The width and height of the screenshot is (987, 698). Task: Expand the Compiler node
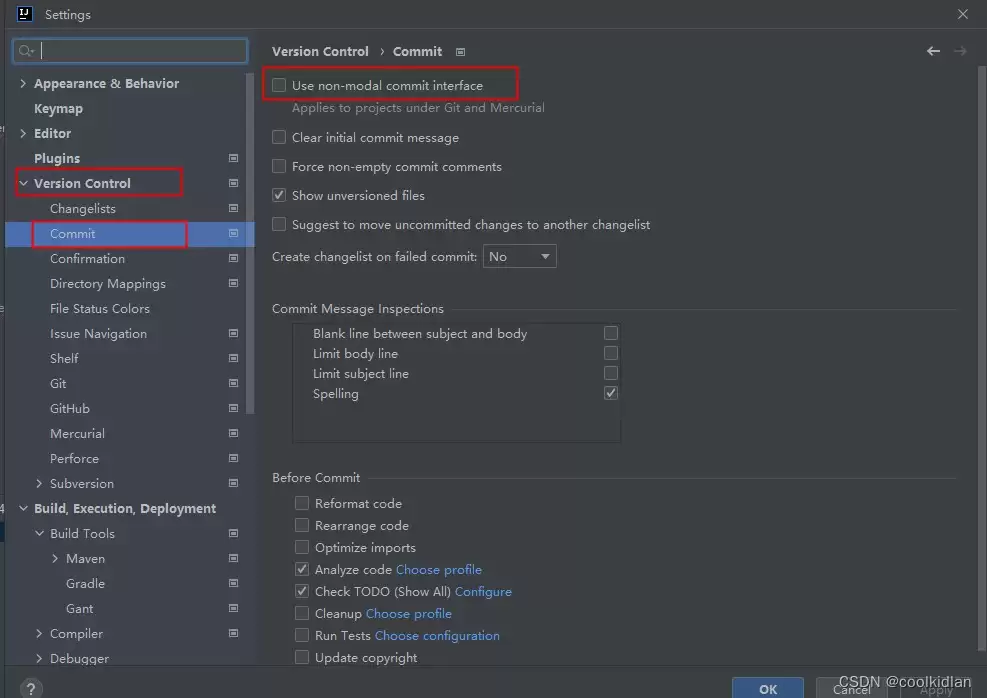coord(39,633)
